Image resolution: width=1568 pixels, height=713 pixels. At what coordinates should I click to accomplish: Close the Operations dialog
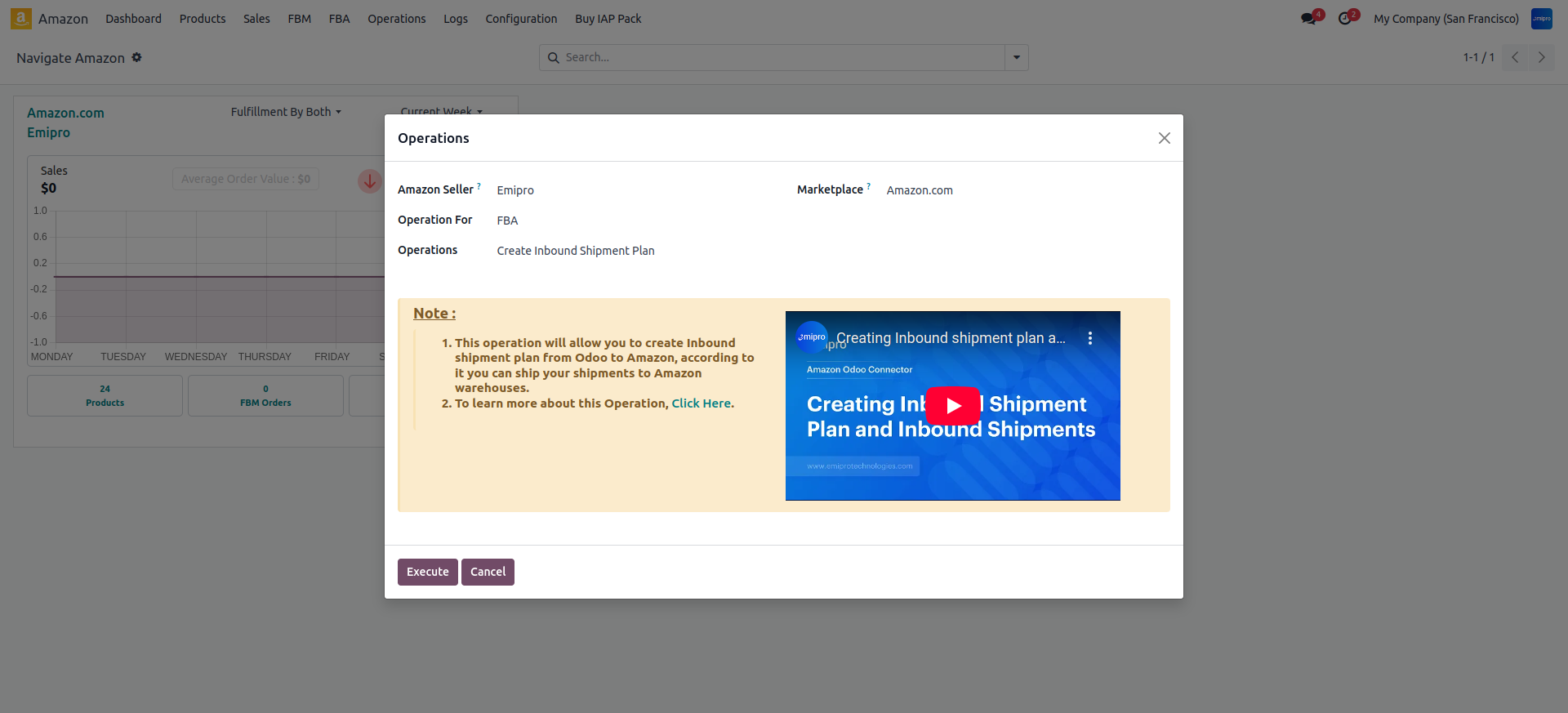(x=1164, y=138)
